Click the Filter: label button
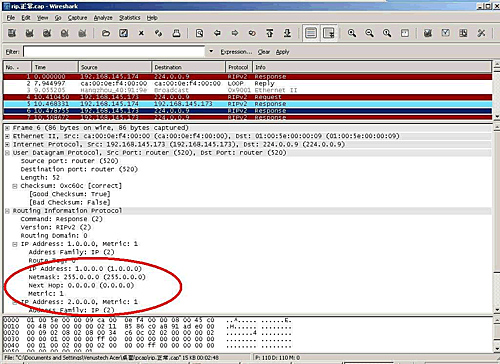500x364 pixels. (x=13, y=52)
